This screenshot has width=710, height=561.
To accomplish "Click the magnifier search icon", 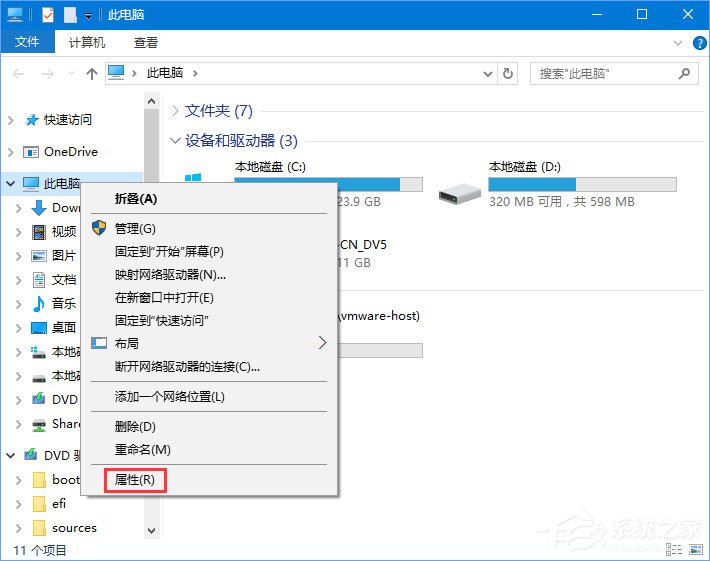I will tap(684, 73).
